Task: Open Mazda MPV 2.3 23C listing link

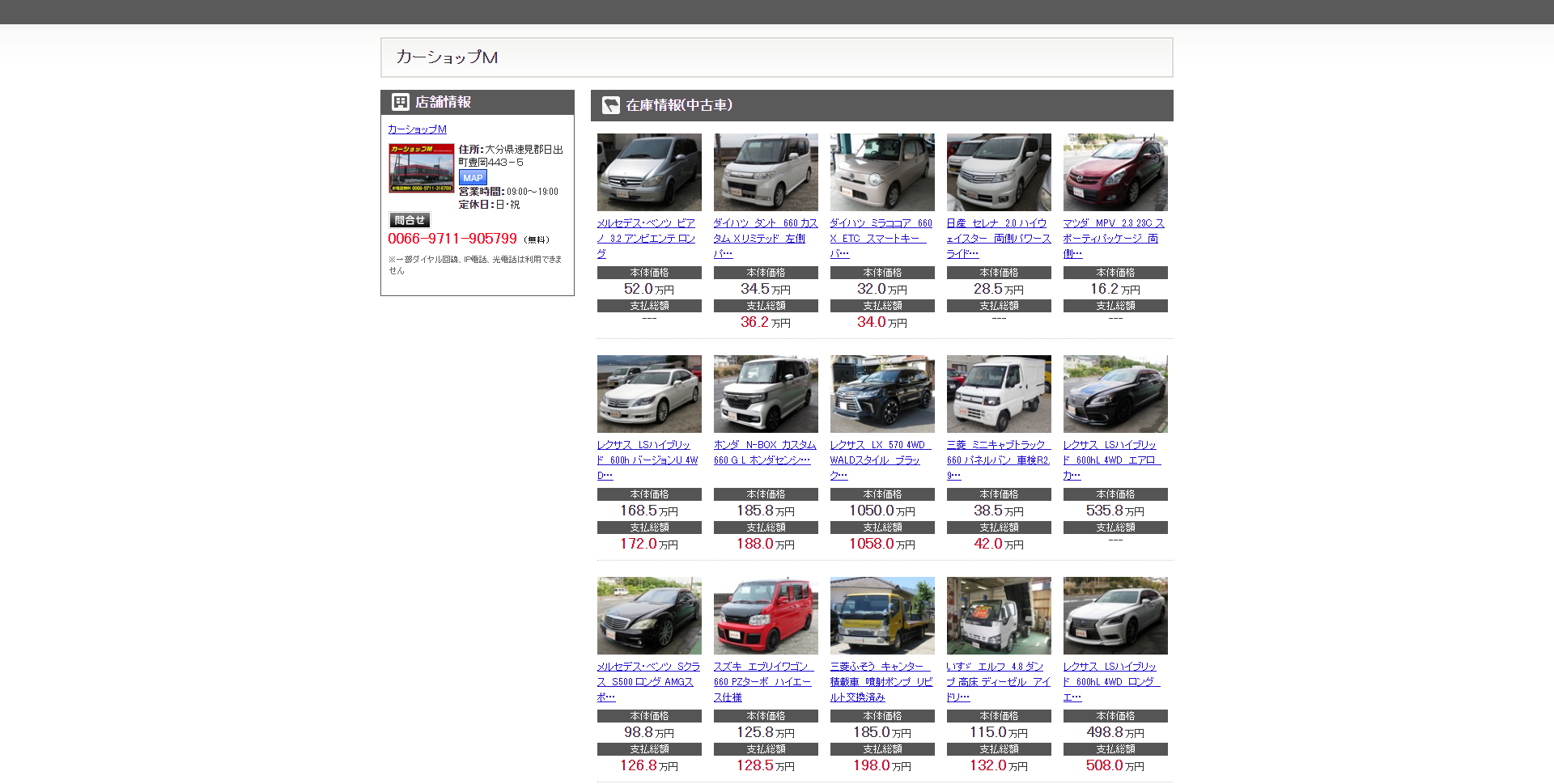Action: pos(1114,238)
